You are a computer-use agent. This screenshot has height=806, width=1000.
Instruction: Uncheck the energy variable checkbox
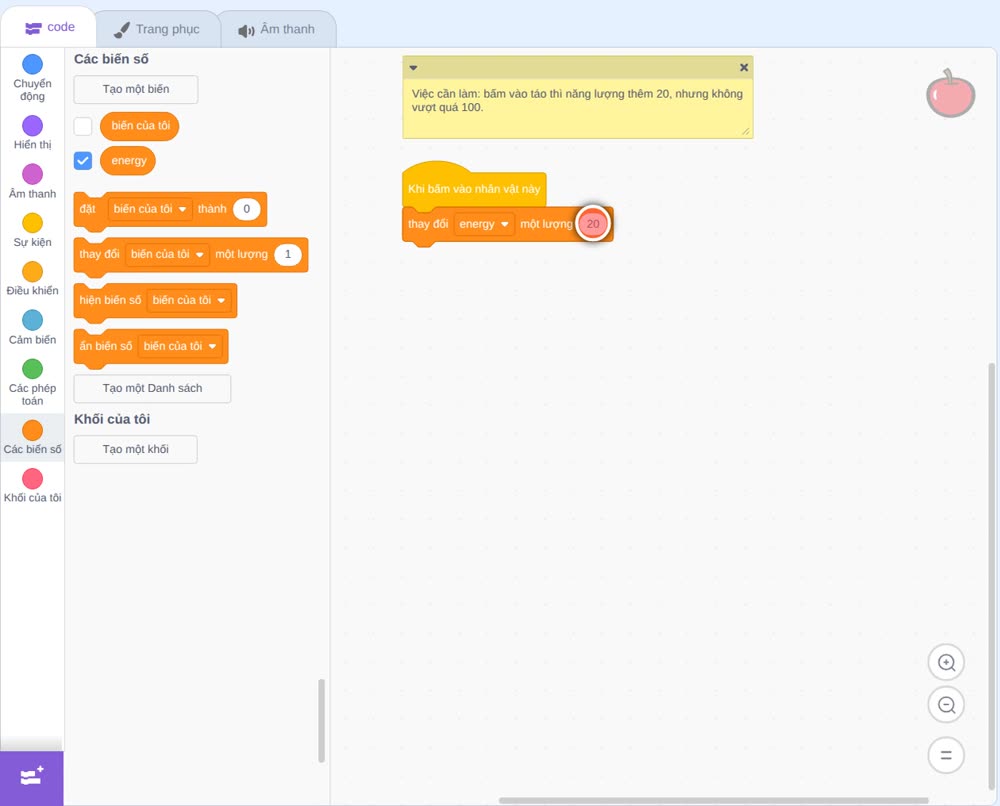83,161
